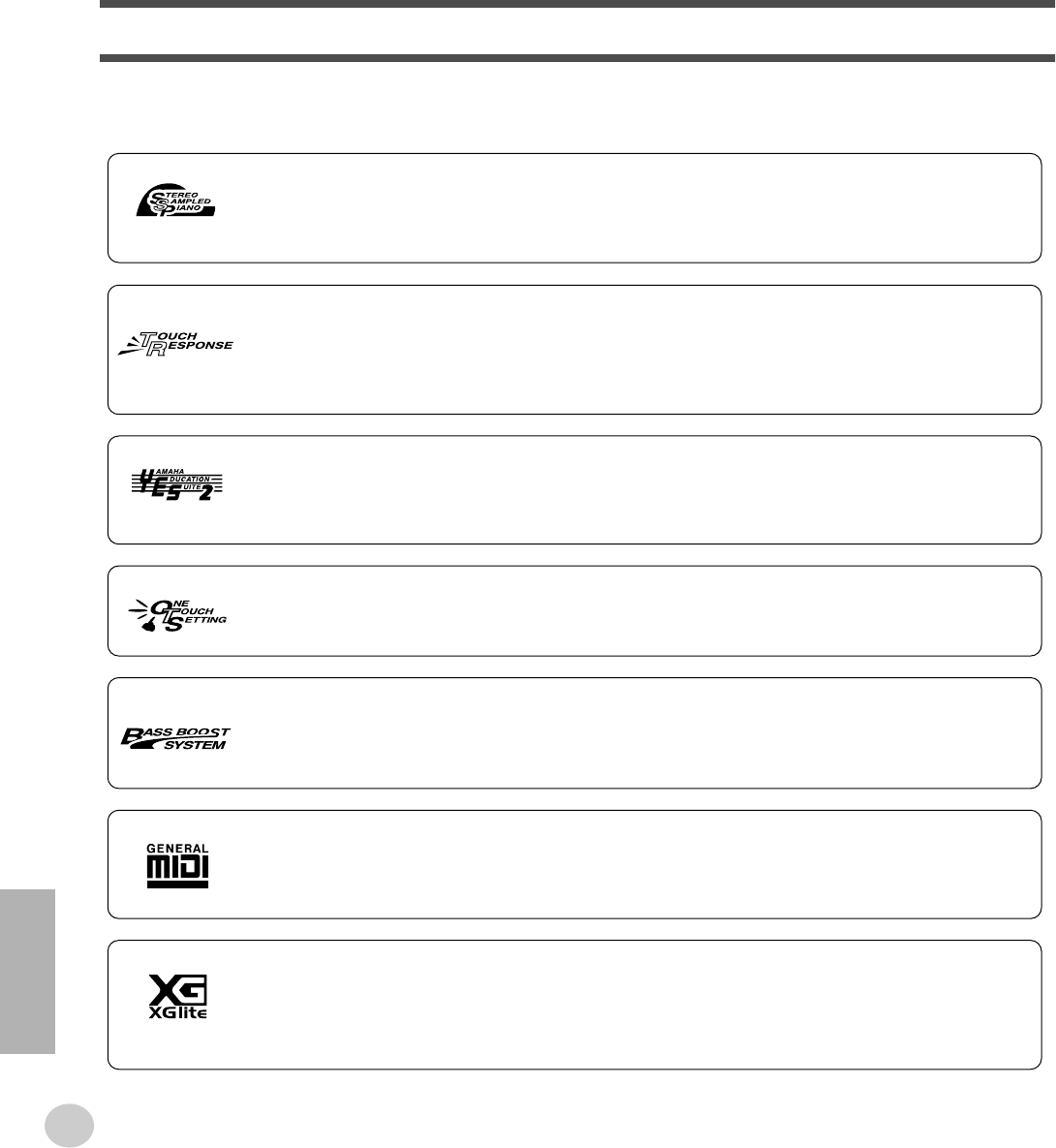Select the gray vertical side tab
Screen dimensions: 1056x1148
[x=27, y=969]
